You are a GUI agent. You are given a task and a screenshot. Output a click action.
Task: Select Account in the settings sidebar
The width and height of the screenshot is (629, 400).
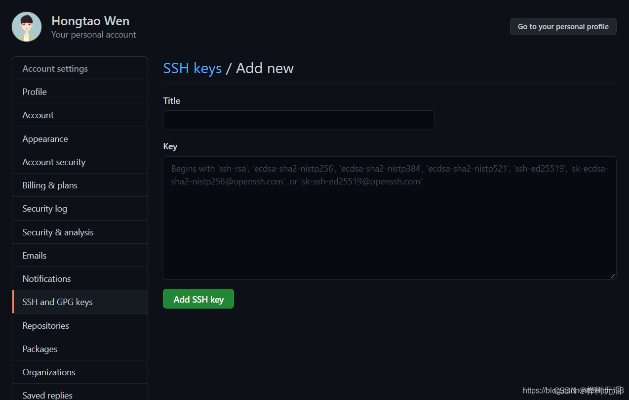[x=38, y=115]
